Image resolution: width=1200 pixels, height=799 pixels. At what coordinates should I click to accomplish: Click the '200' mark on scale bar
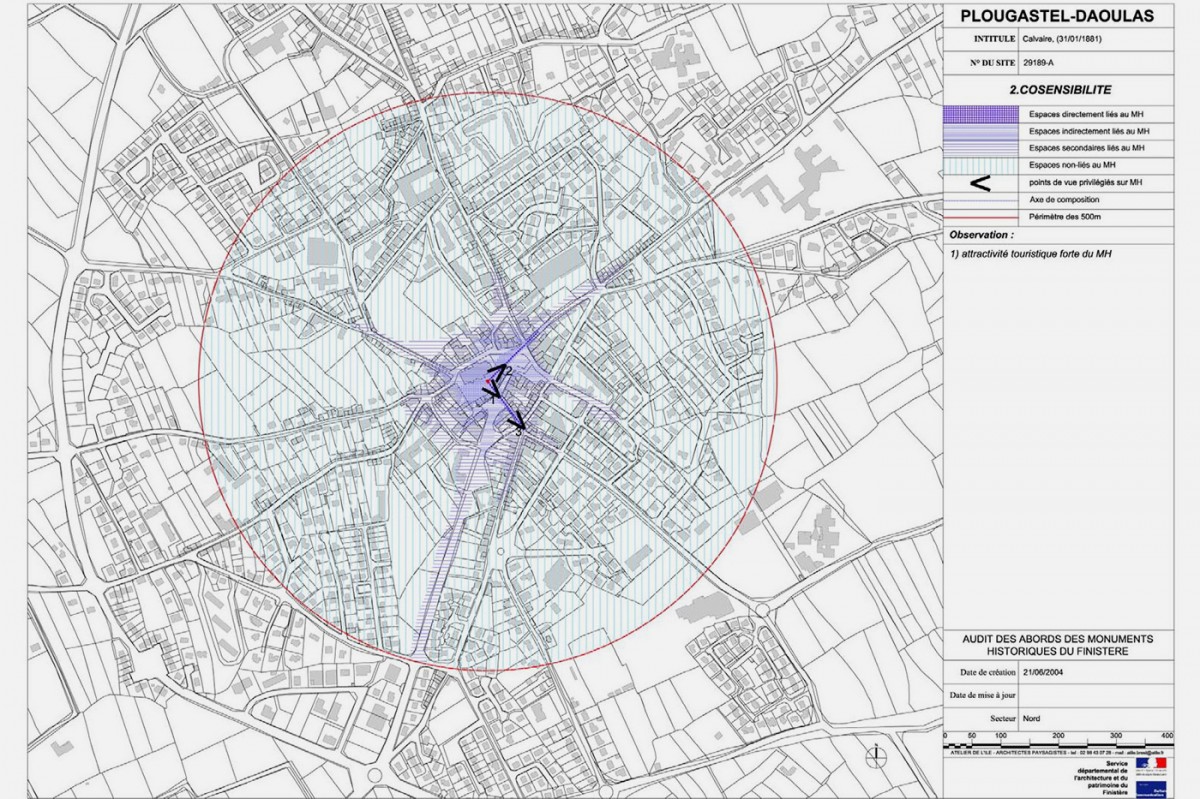coord(1060,736)
